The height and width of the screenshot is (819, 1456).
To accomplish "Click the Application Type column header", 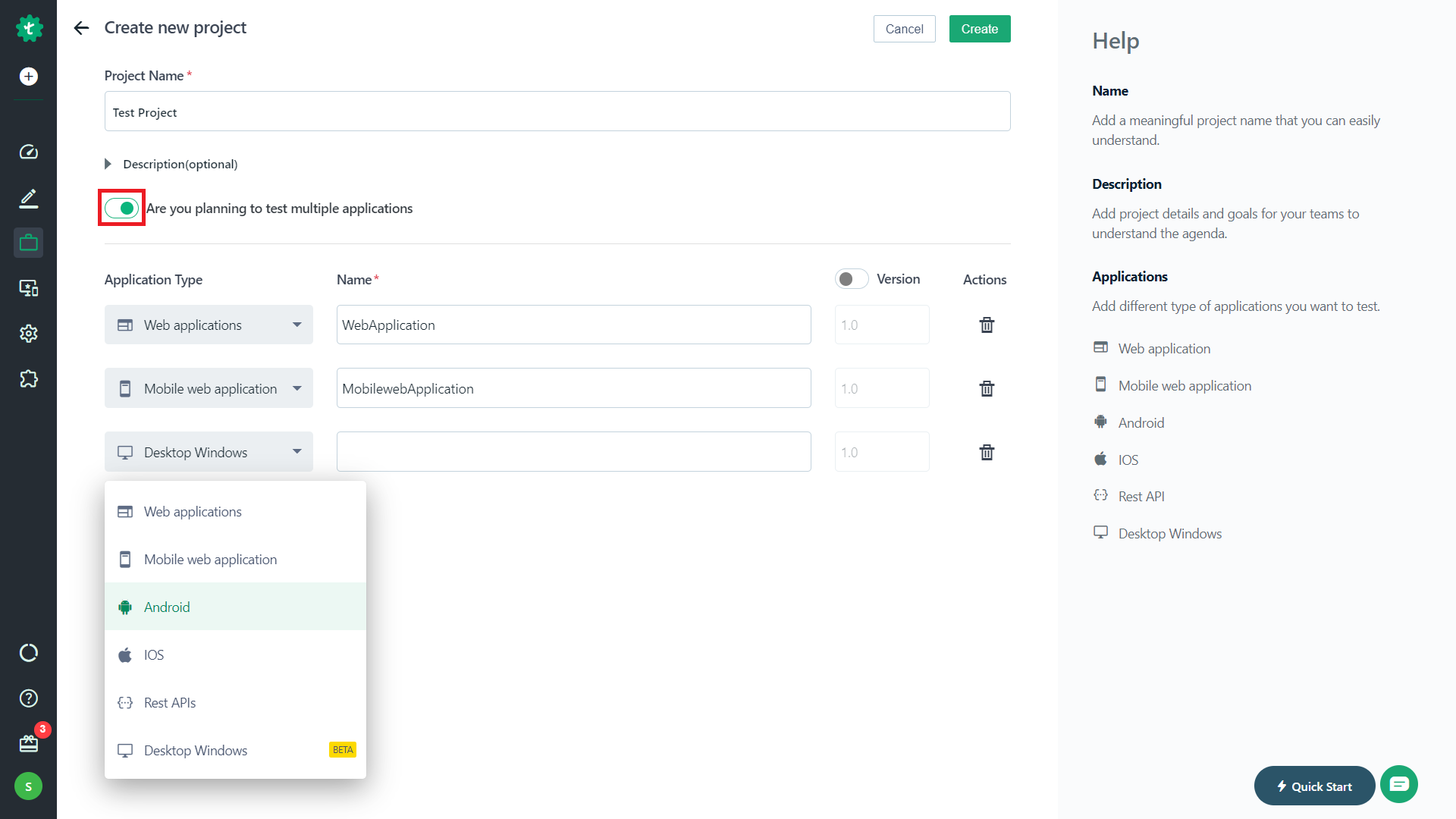I will 153,279.
